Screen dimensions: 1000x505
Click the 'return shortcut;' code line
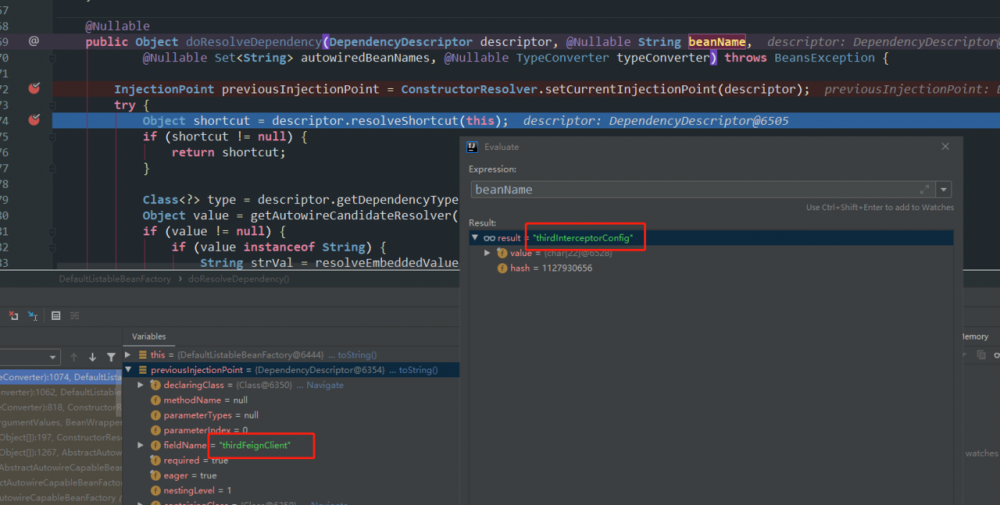pos(228,152)
